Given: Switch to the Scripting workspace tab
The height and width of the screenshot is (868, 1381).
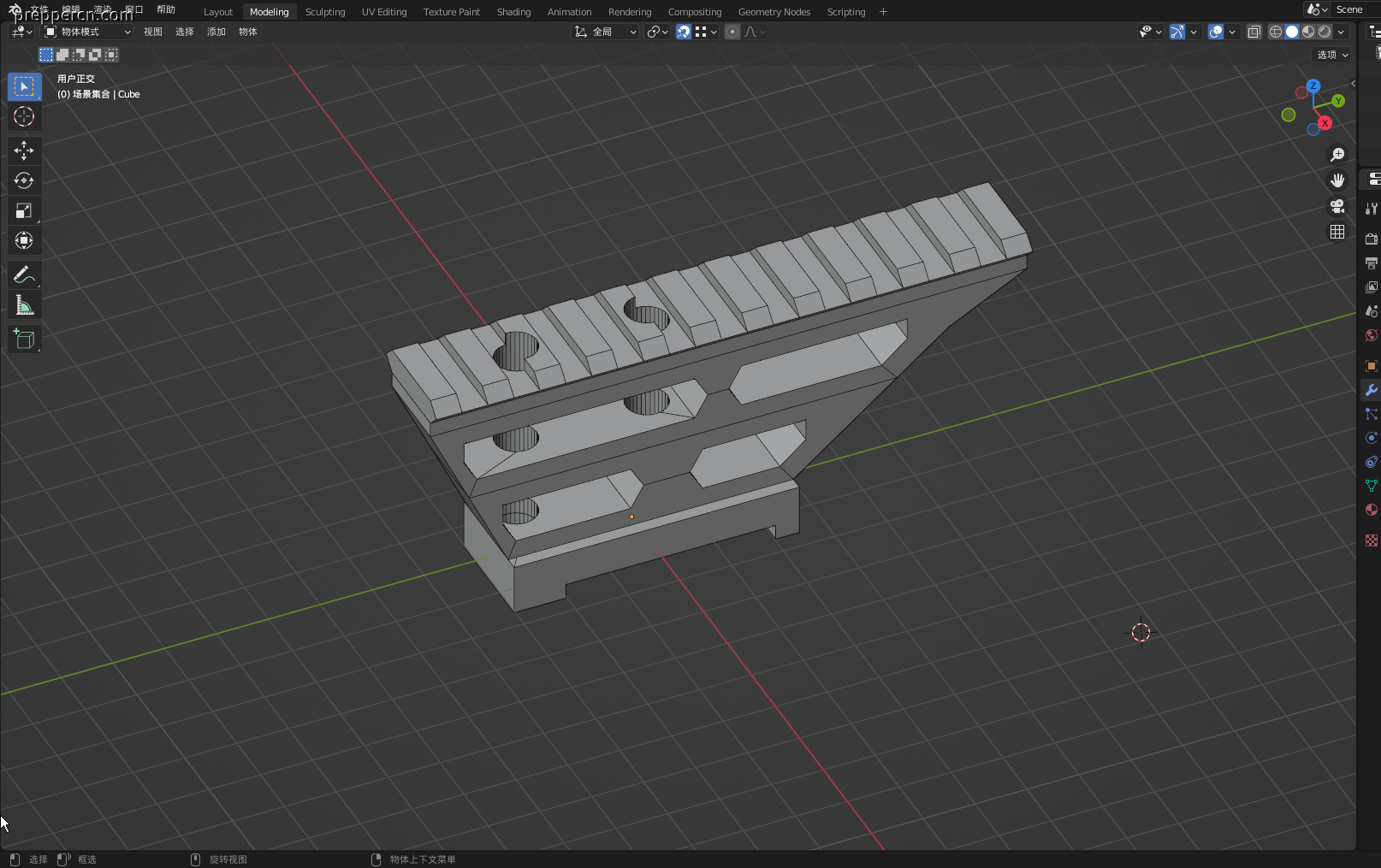Looking at the screenshot, I should point(846,12).
